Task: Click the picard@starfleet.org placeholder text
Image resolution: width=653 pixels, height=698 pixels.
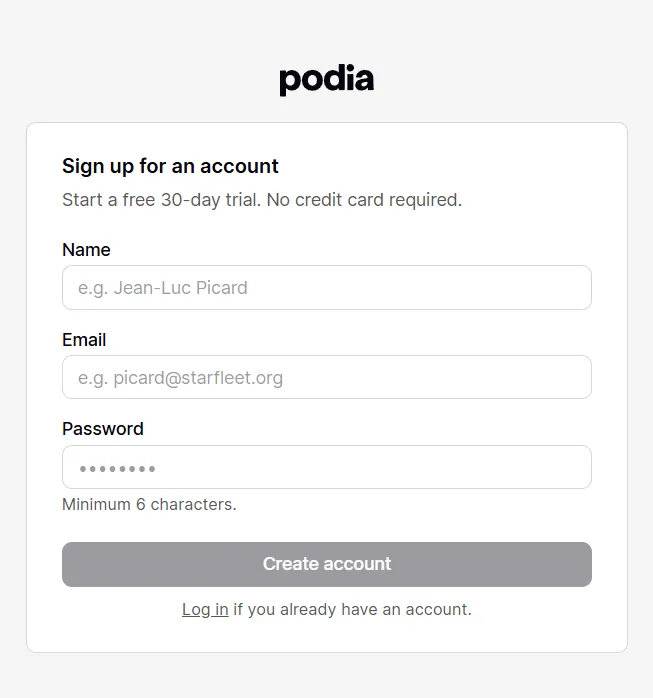Action: coord(180,378)
